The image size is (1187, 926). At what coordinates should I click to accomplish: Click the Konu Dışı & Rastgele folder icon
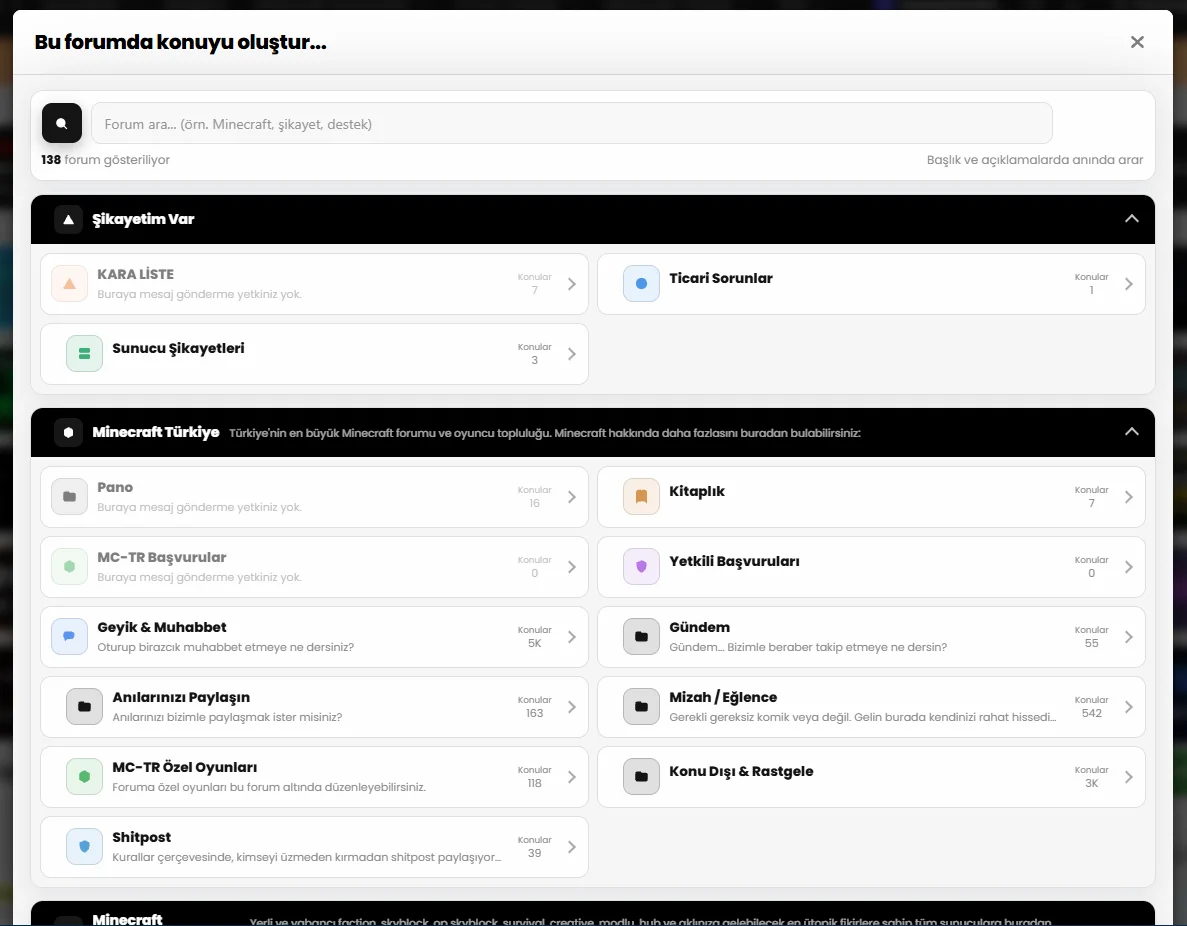pos(641,777)
